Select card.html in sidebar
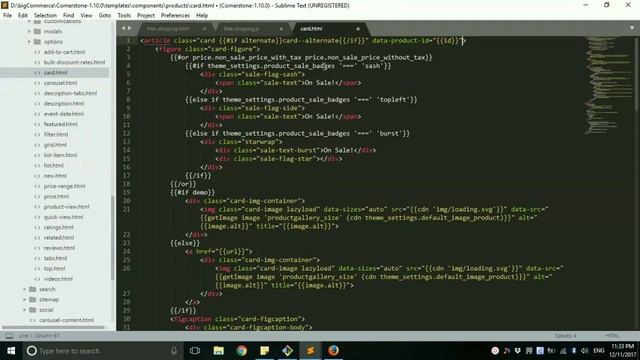The width and height of the screenshot is (640, 360). [x=56, y=72]
